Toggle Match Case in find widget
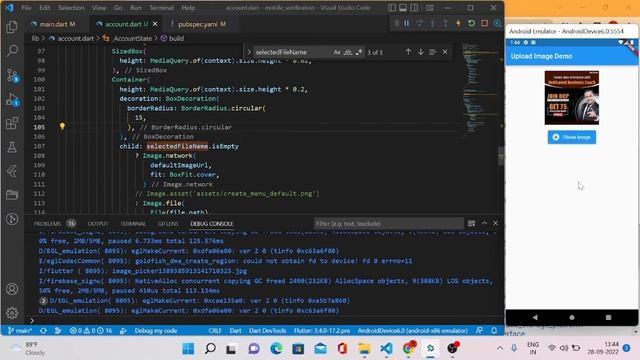The image size is (640, 360). (x=337, y=52)
